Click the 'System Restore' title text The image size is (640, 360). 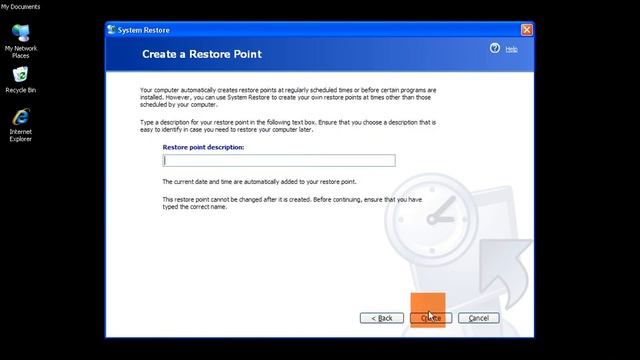(x=144, y=30)
